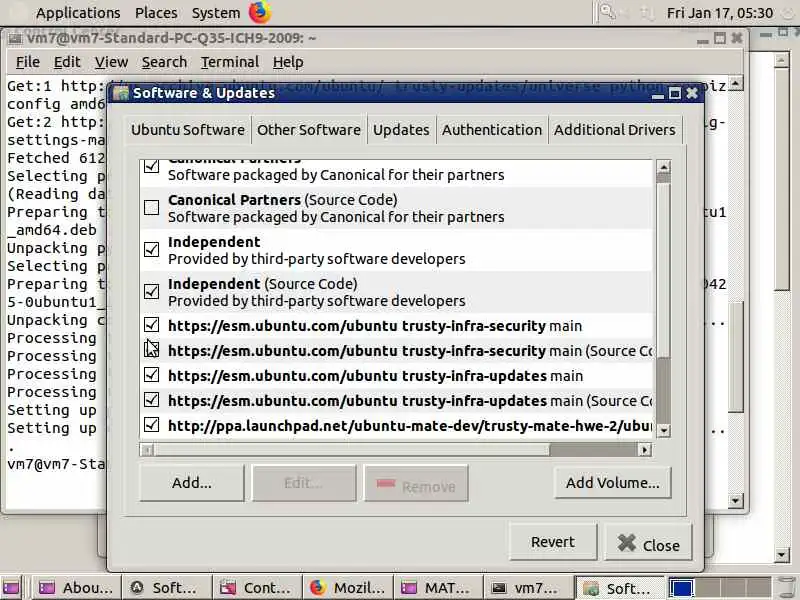Click the grayed Edit... button
This screenshot has width=800, height=600.
304,483
